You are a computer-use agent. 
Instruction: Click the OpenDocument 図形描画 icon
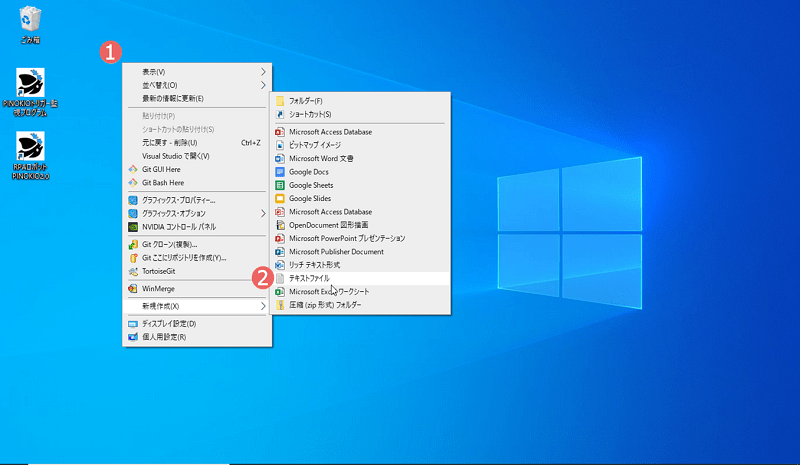coord(280,225)
